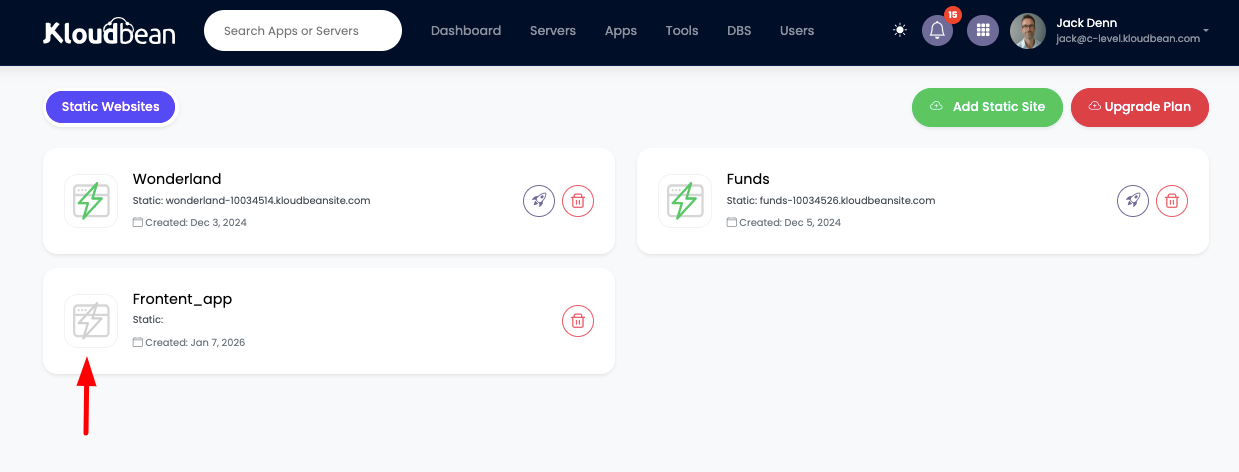The image size is (1239, 472).
Task: Open the notifications bell with 15 badge
Action: tap(937, 31)
